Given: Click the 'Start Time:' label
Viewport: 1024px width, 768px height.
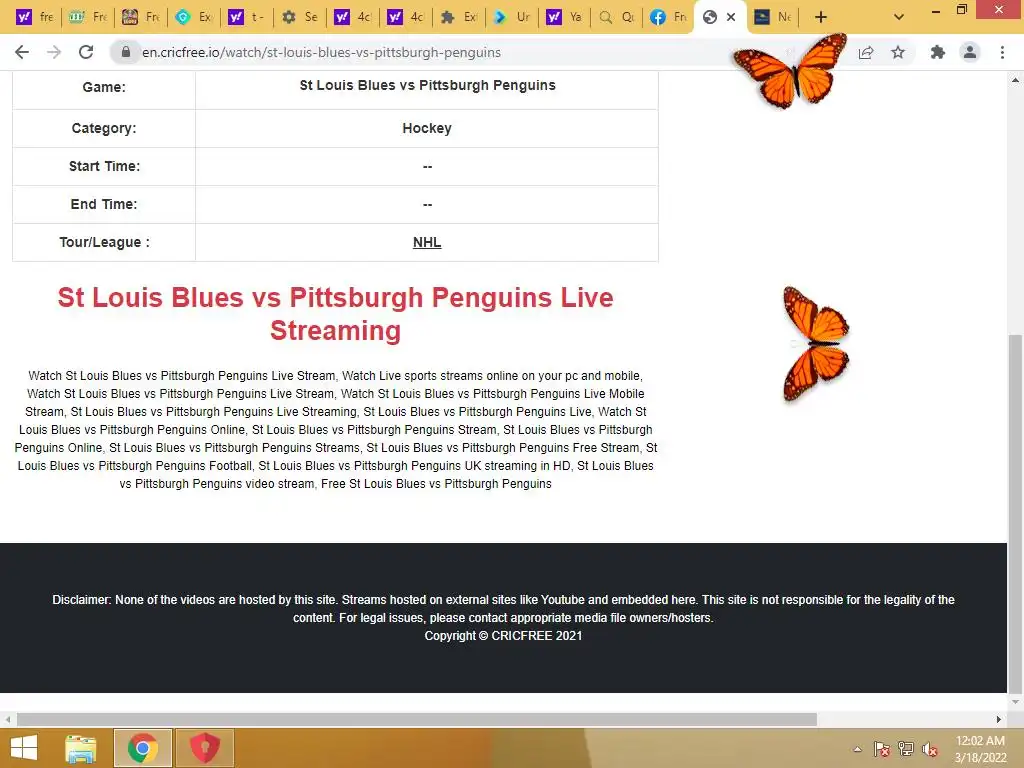Looking at the screenshot, I should tap(104, 166).
